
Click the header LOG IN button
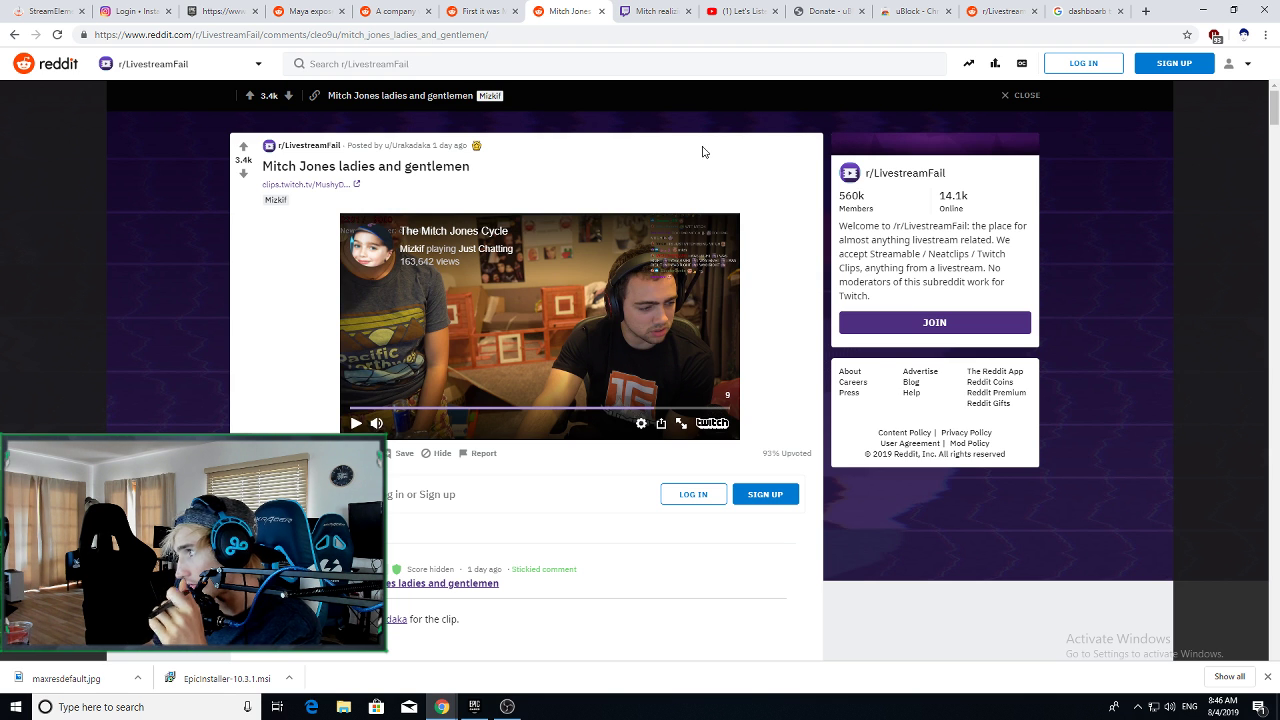(1083, 63)
